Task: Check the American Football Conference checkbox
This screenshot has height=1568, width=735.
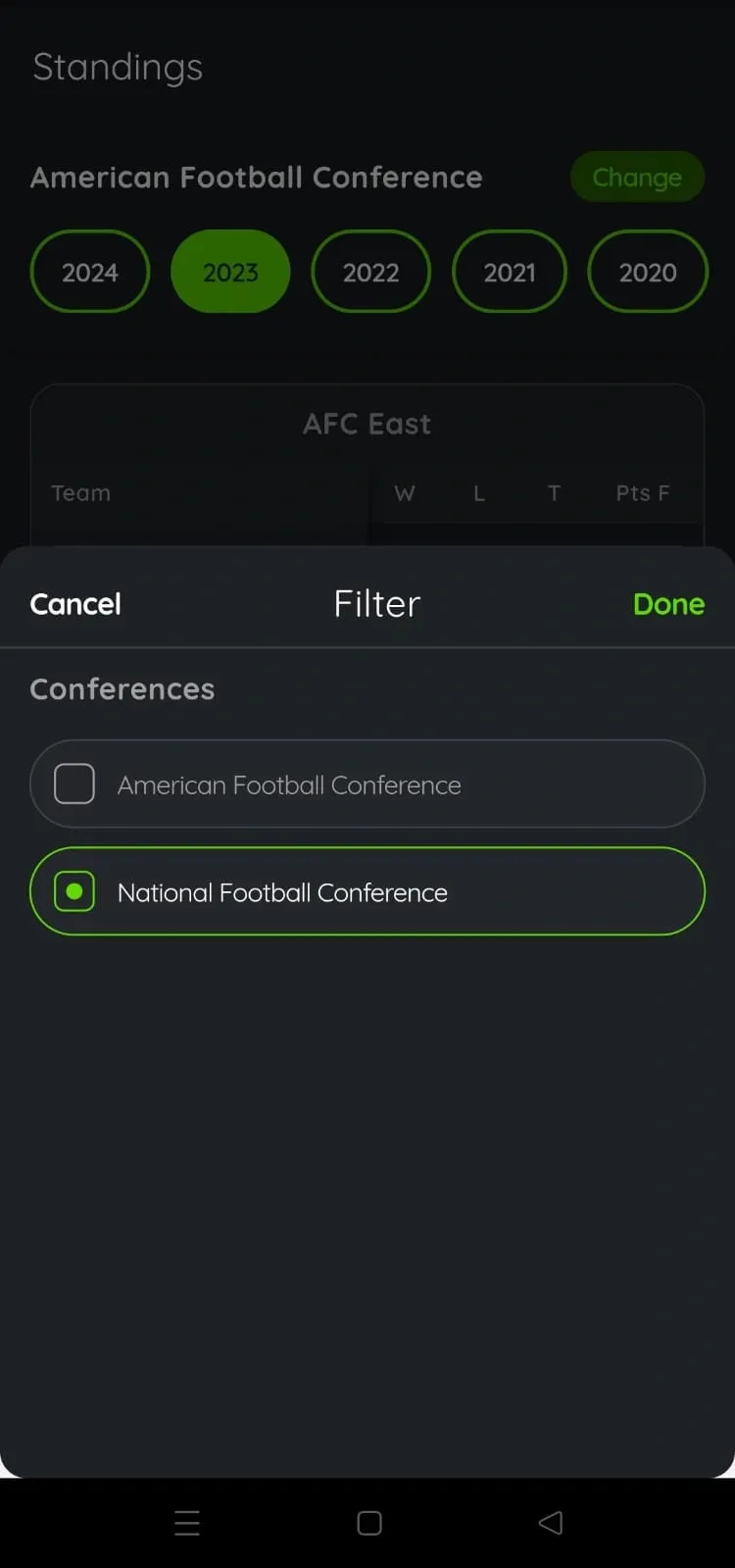Action: pos(74,784)
